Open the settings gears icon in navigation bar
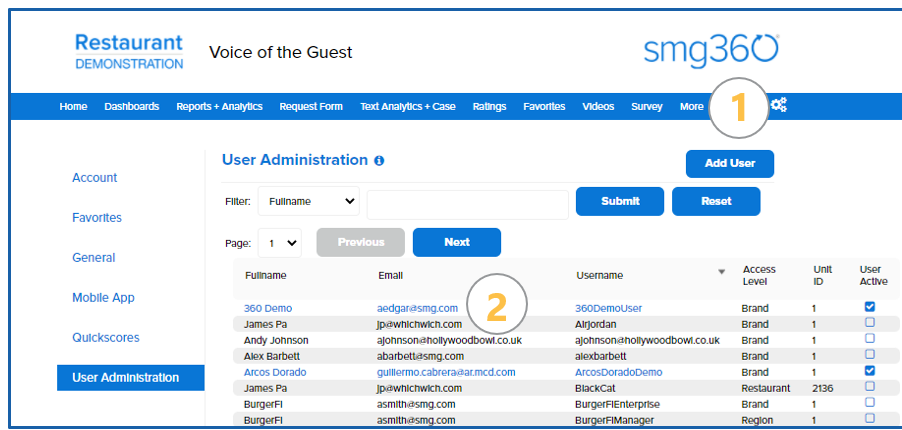902x430 pixels. 779,106
